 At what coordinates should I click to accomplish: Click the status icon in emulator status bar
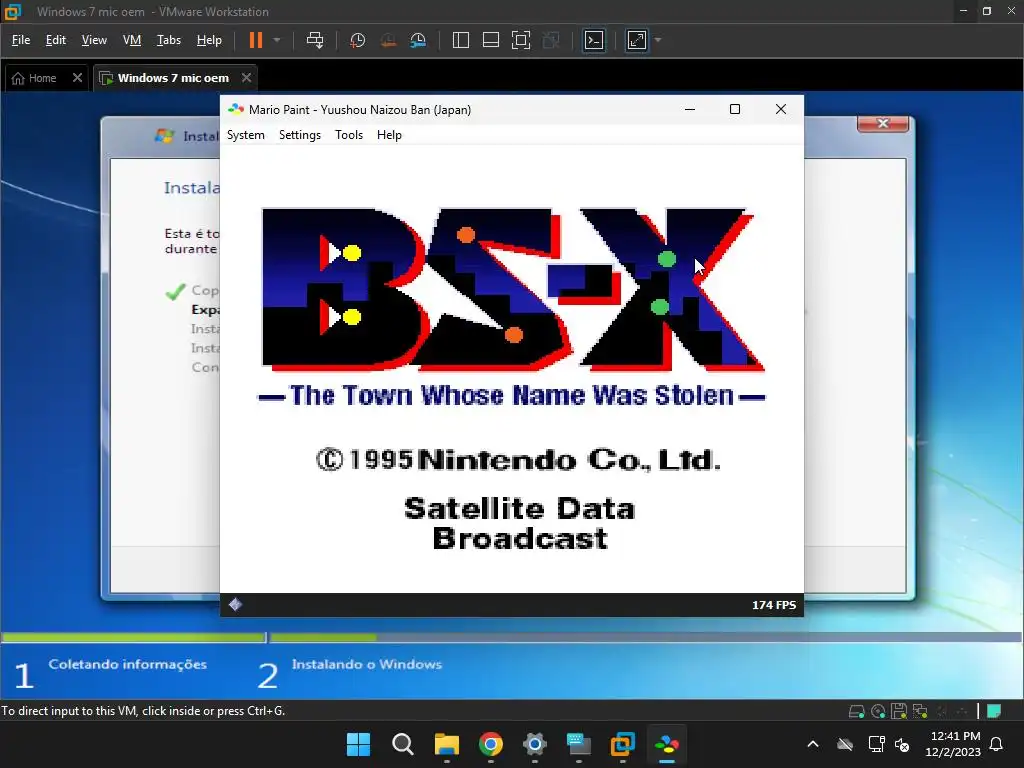(x=235, y=605)
